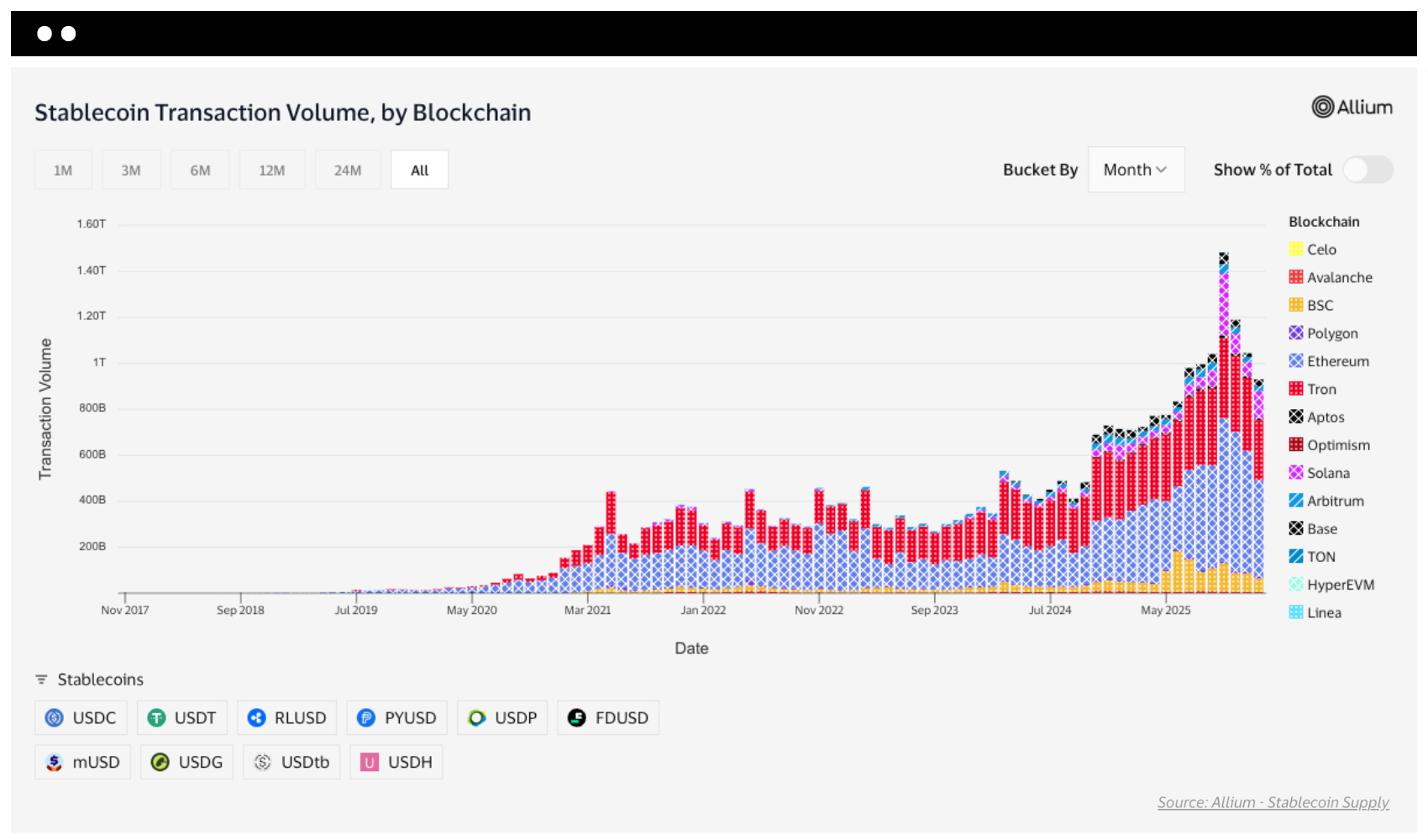1428x840 pixels.
Task: Select the All time range
Action: coord(419,170)
